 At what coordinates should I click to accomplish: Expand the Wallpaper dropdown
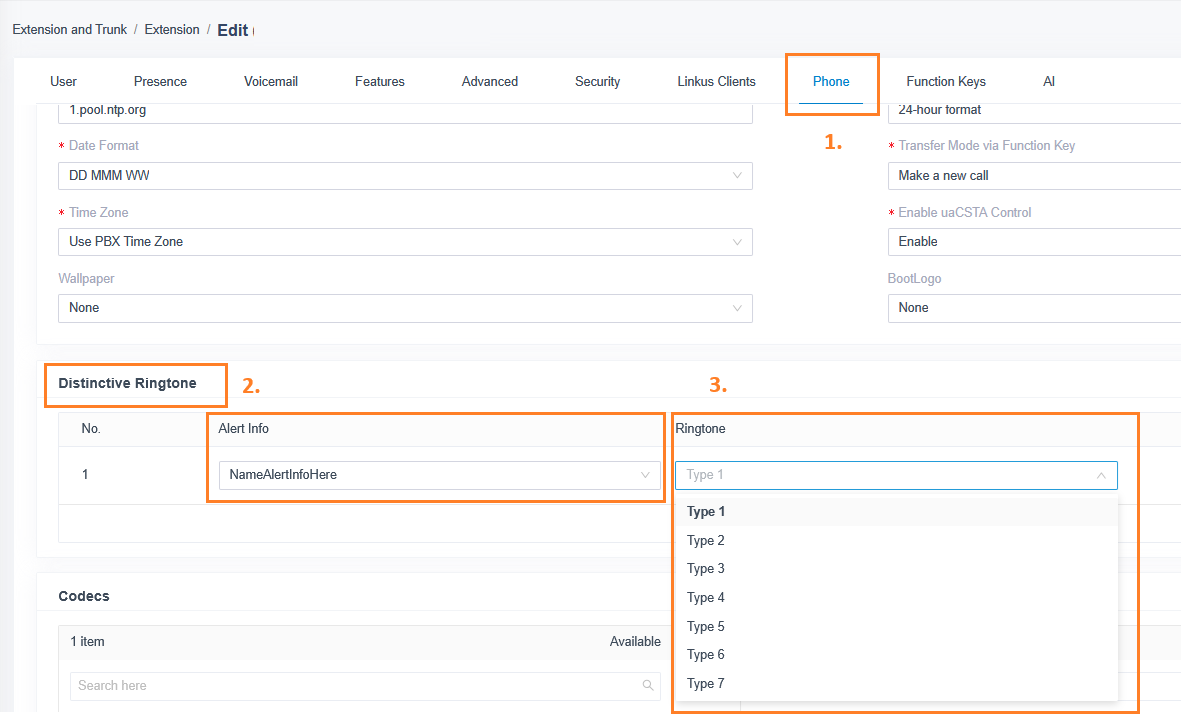pos(404,308)
